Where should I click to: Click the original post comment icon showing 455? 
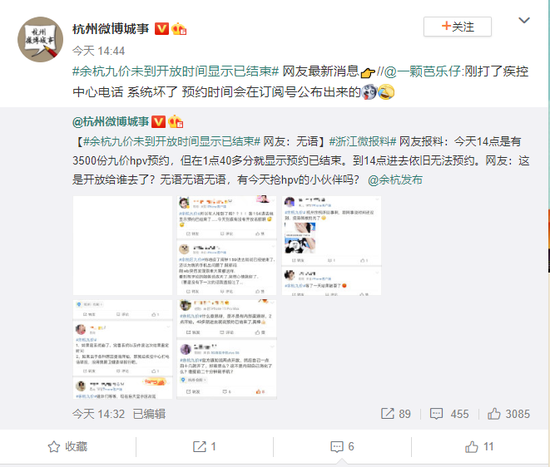[x=449, y=414]
